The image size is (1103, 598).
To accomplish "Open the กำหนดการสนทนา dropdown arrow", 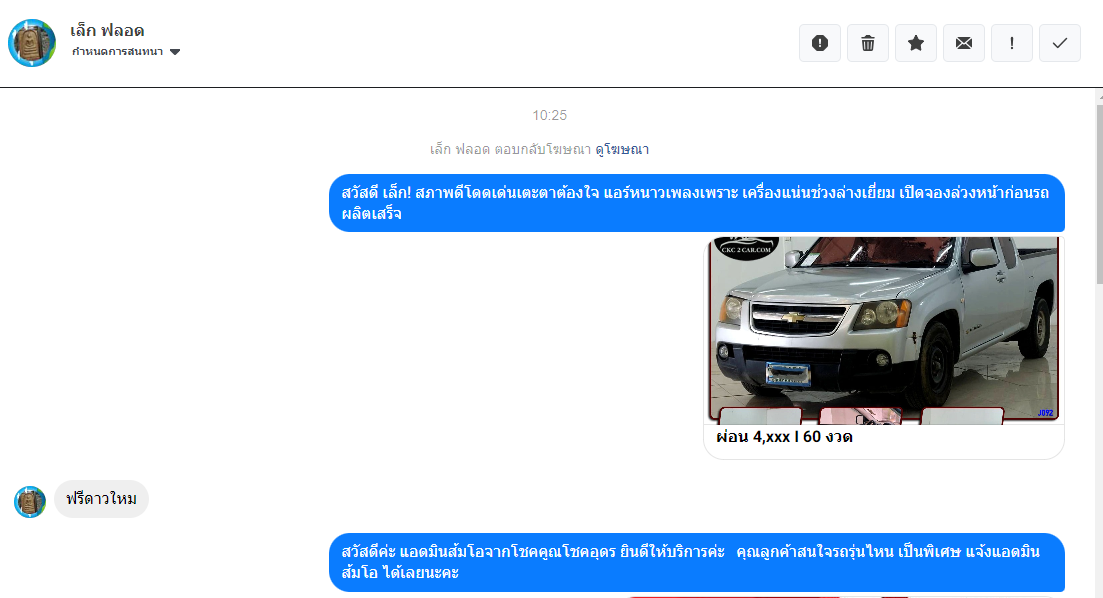I will click(175, 52).
